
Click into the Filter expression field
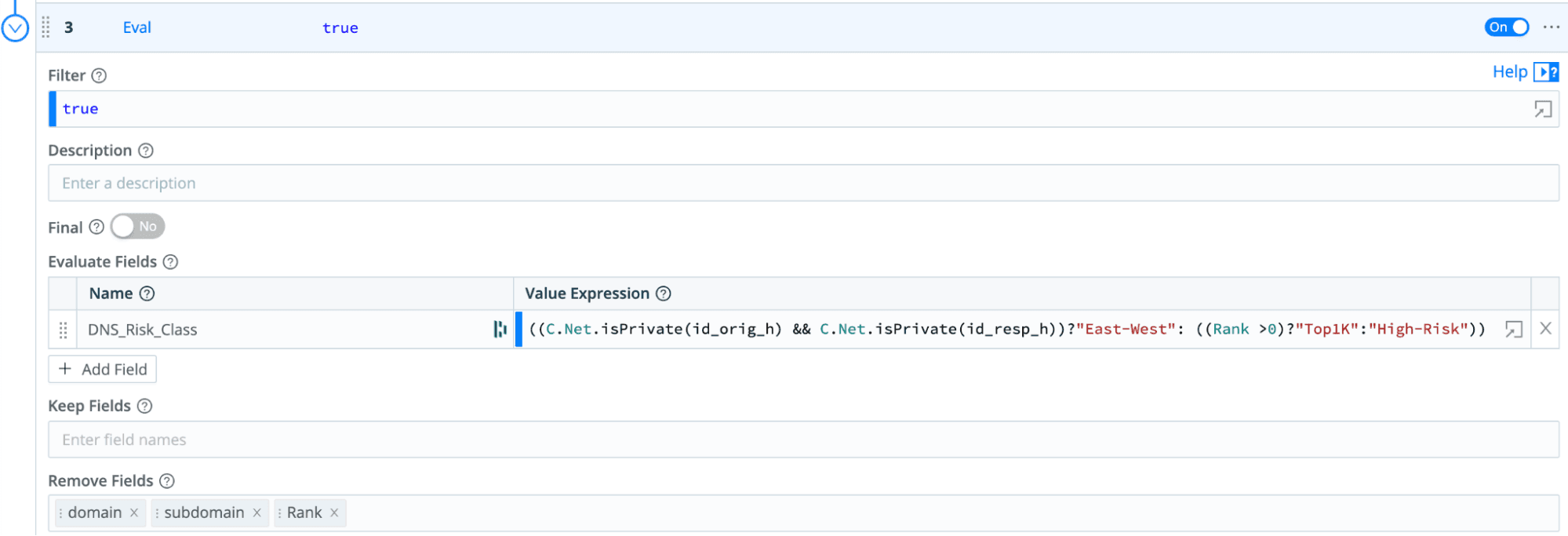(x=784, y=109)
